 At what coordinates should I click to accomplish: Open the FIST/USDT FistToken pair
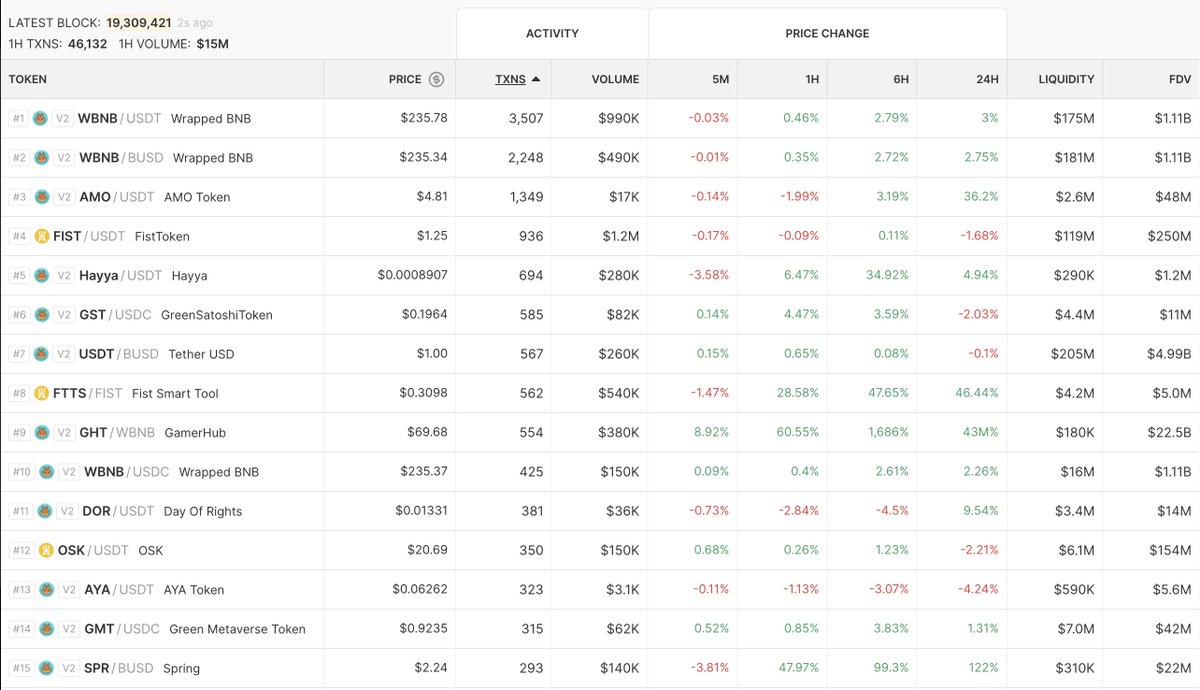[600, 236]
